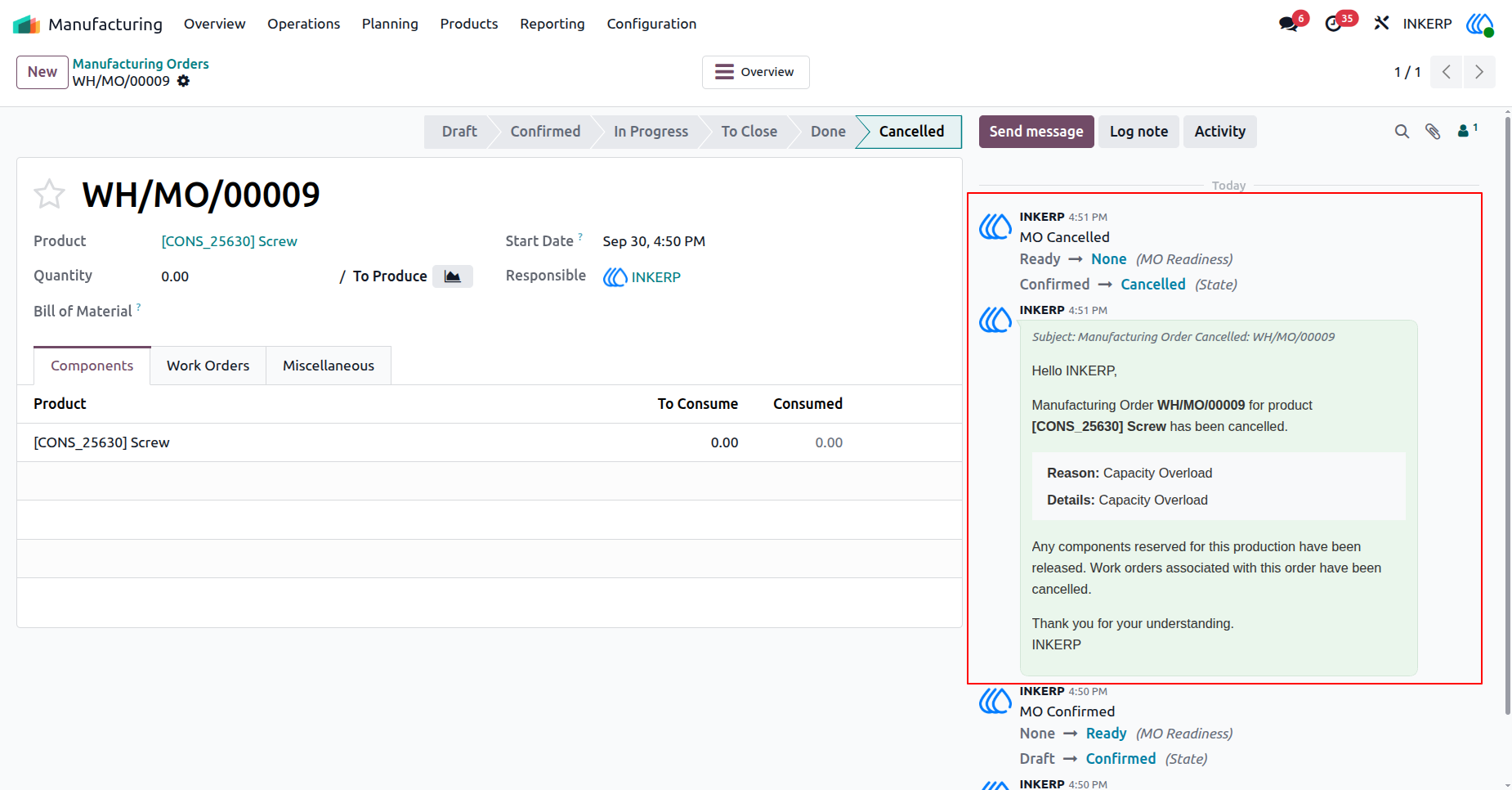Screen dimensions: 1512x790
Task: Open the [CONS_25630] Screw product link
Action: tap(229, 241)
